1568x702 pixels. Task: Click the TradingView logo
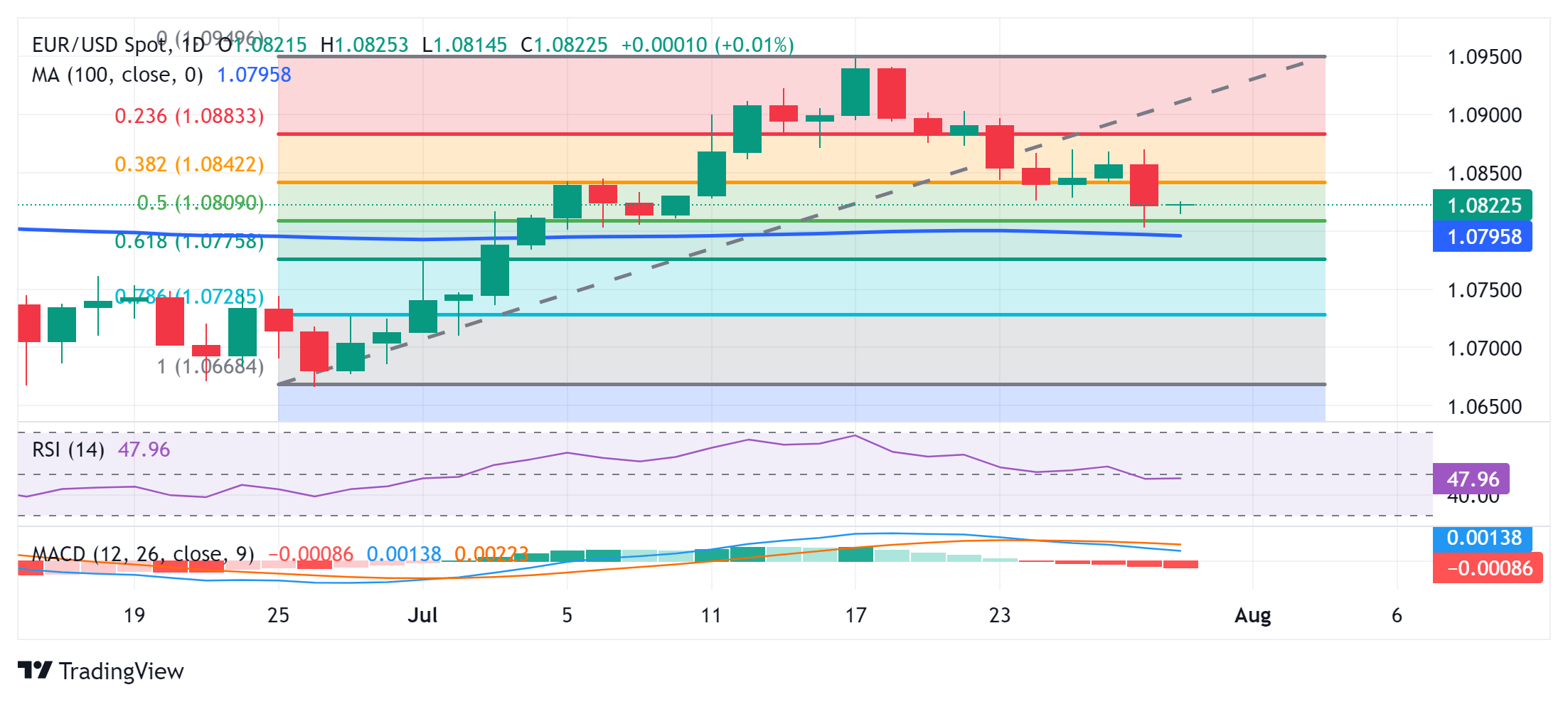[x=100, y=671]
